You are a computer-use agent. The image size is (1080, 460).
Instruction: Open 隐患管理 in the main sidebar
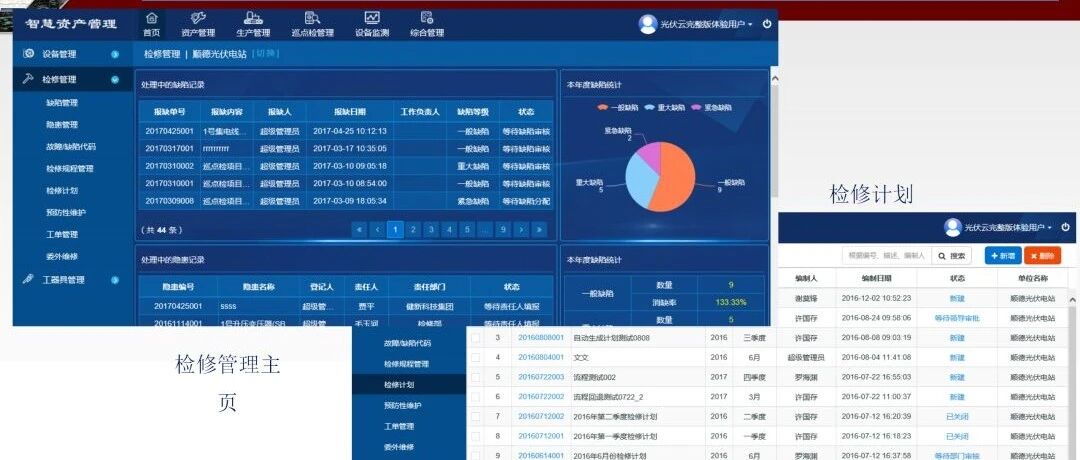click(x=62, y=125)
